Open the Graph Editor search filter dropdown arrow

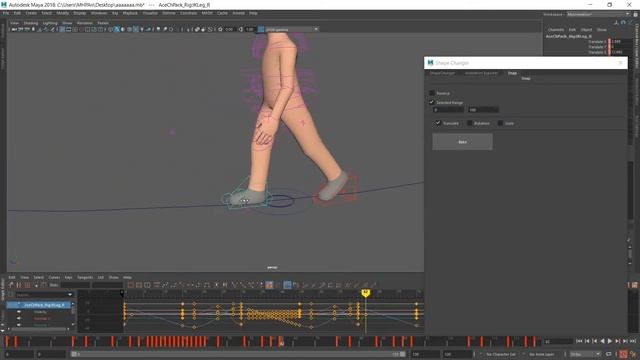pos(70,295)
